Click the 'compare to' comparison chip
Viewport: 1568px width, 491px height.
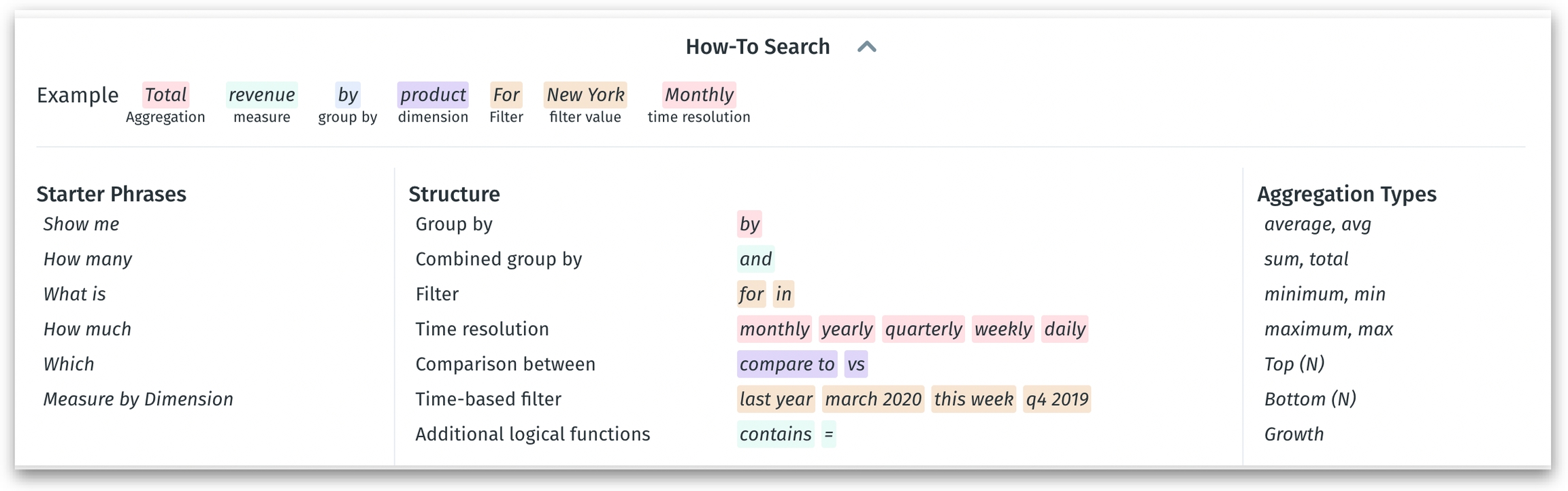coord(787,365)
